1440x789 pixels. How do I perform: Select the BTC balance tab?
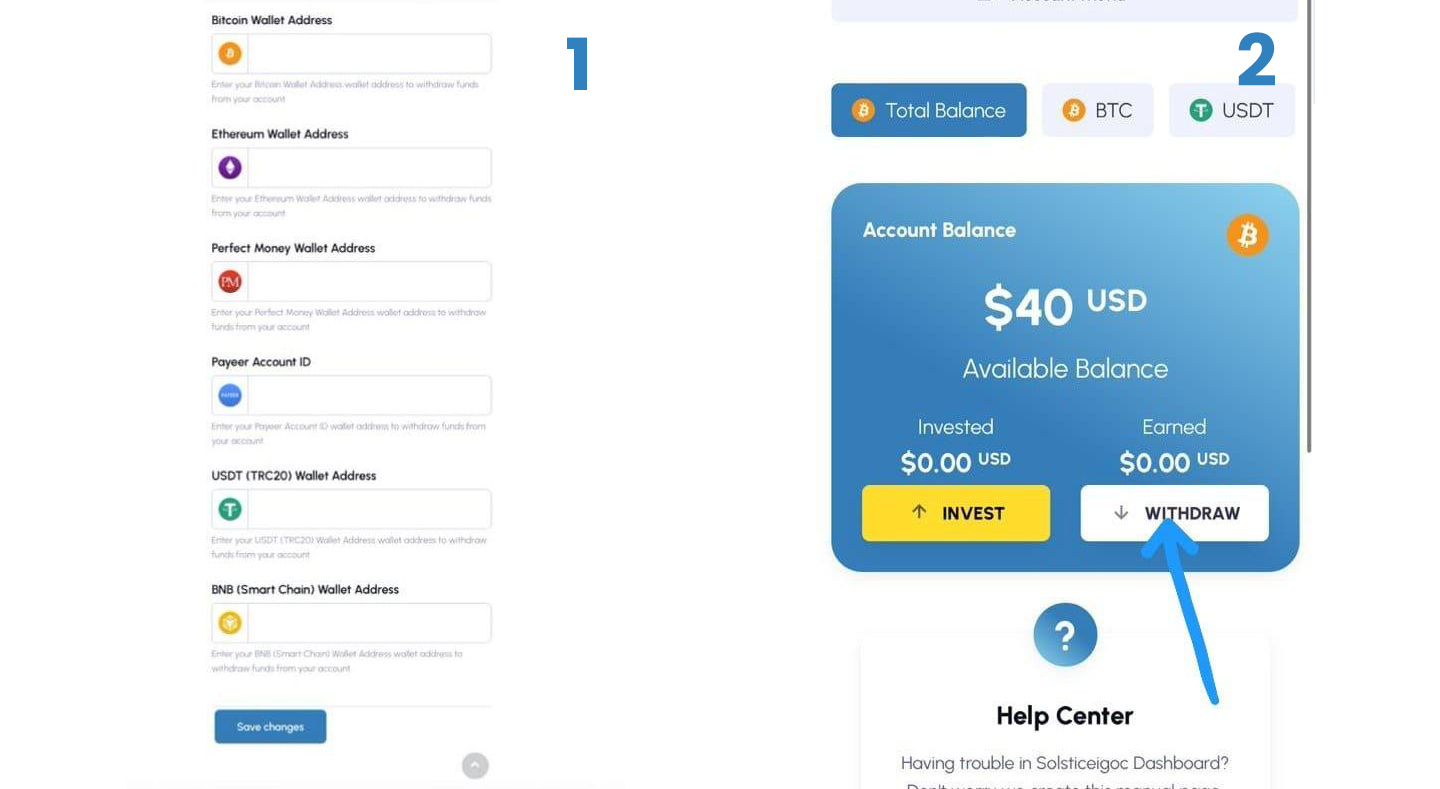tap(1097, 110)
